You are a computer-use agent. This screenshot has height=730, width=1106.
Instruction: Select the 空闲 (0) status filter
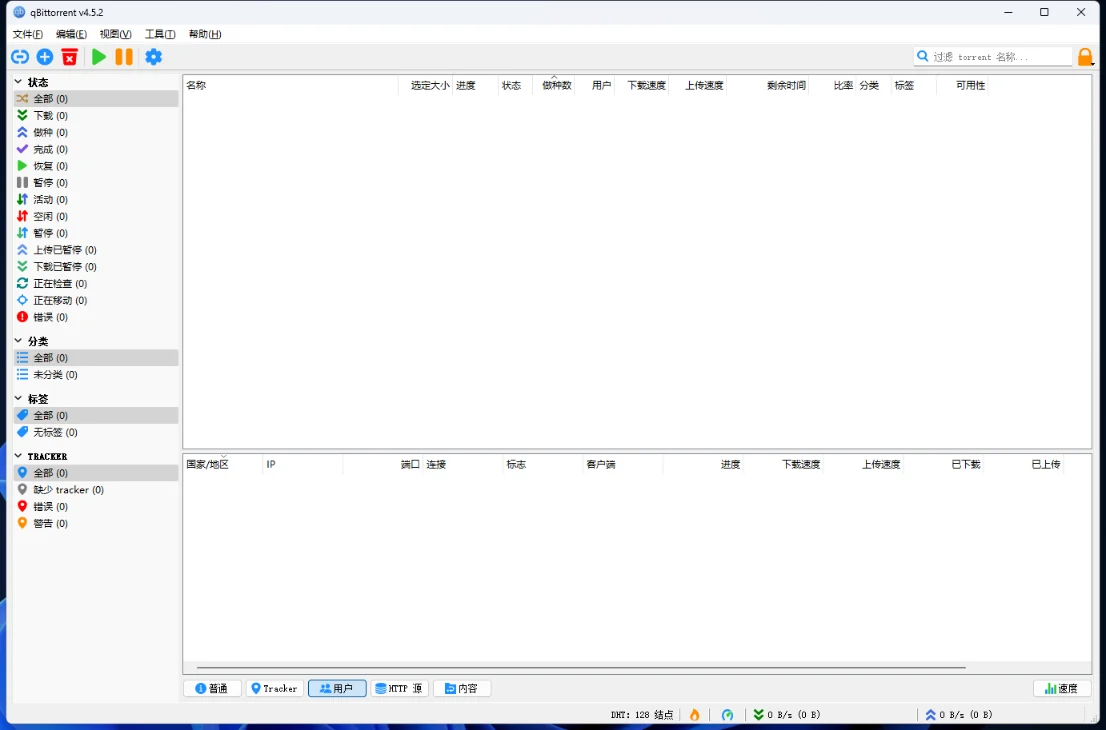pos(96,217)
